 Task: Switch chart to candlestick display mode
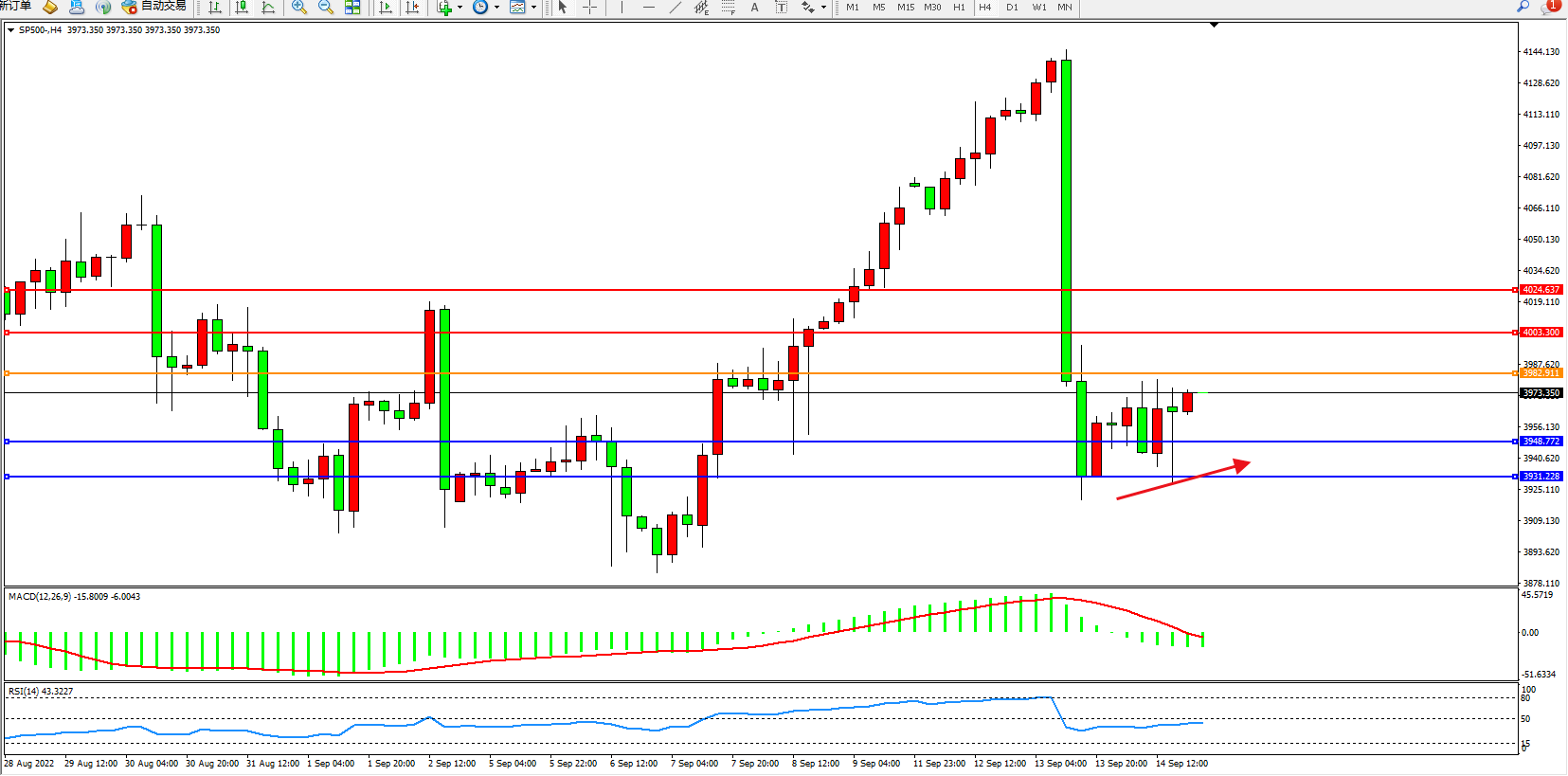tap(242, 8)
